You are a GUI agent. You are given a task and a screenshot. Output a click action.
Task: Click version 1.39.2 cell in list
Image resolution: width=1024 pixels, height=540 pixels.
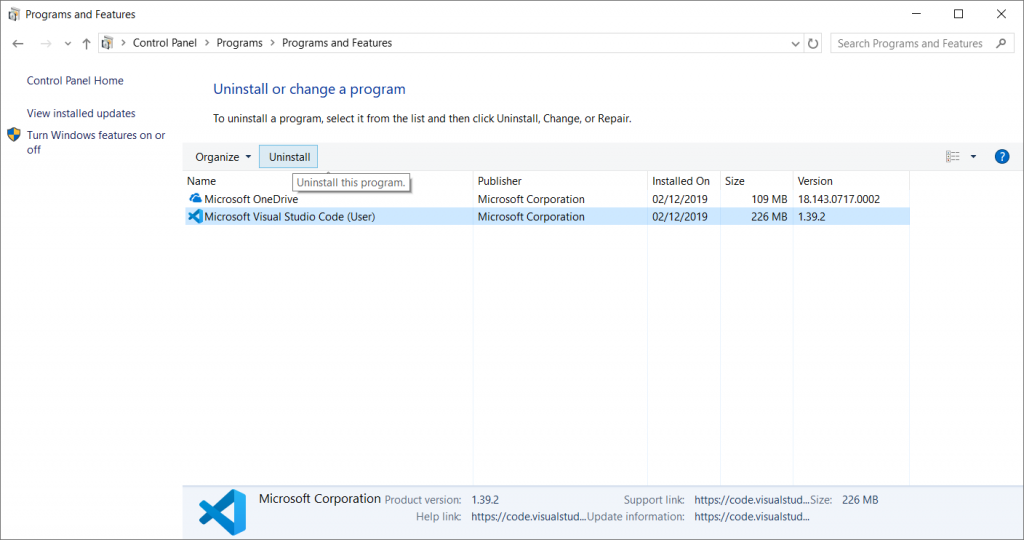click(x=811, y=217)
